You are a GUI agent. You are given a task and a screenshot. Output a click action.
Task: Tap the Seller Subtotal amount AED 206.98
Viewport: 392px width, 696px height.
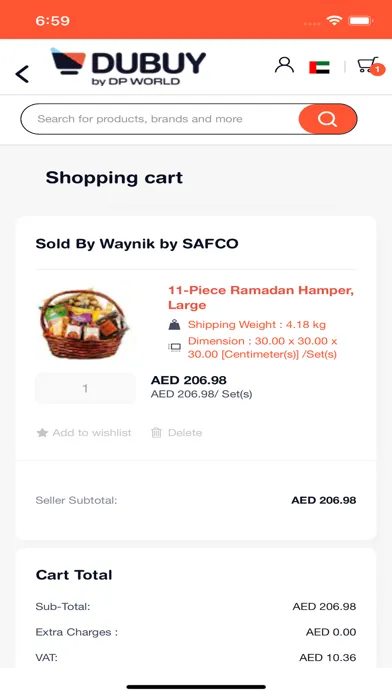pos(324,500)
